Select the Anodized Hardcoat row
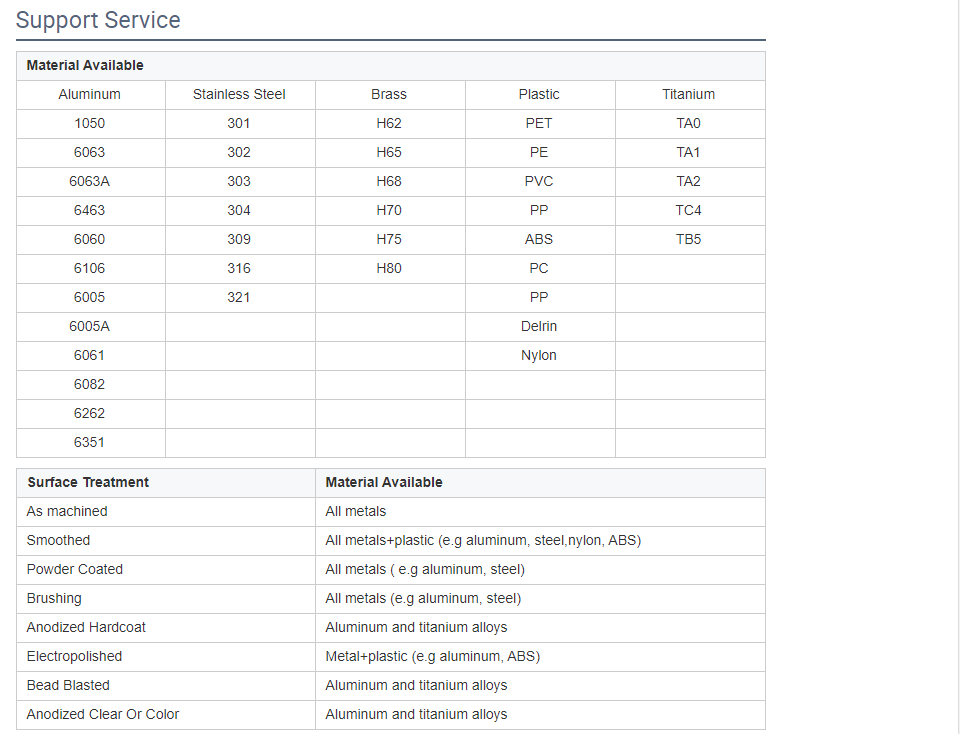960x734 pixels. 391,628
